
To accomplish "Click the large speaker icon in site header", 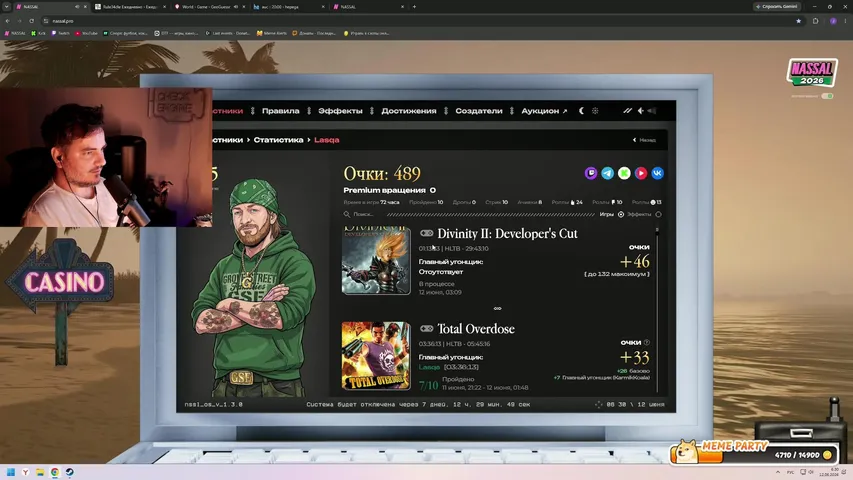I will coord(652,110).
